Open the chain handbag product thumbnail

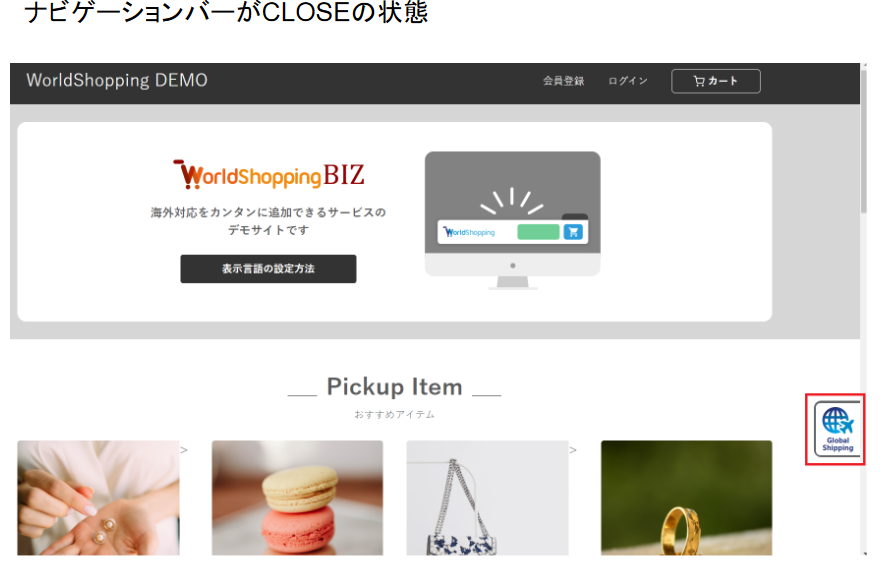pyautogui.click(x=488, y=498)
